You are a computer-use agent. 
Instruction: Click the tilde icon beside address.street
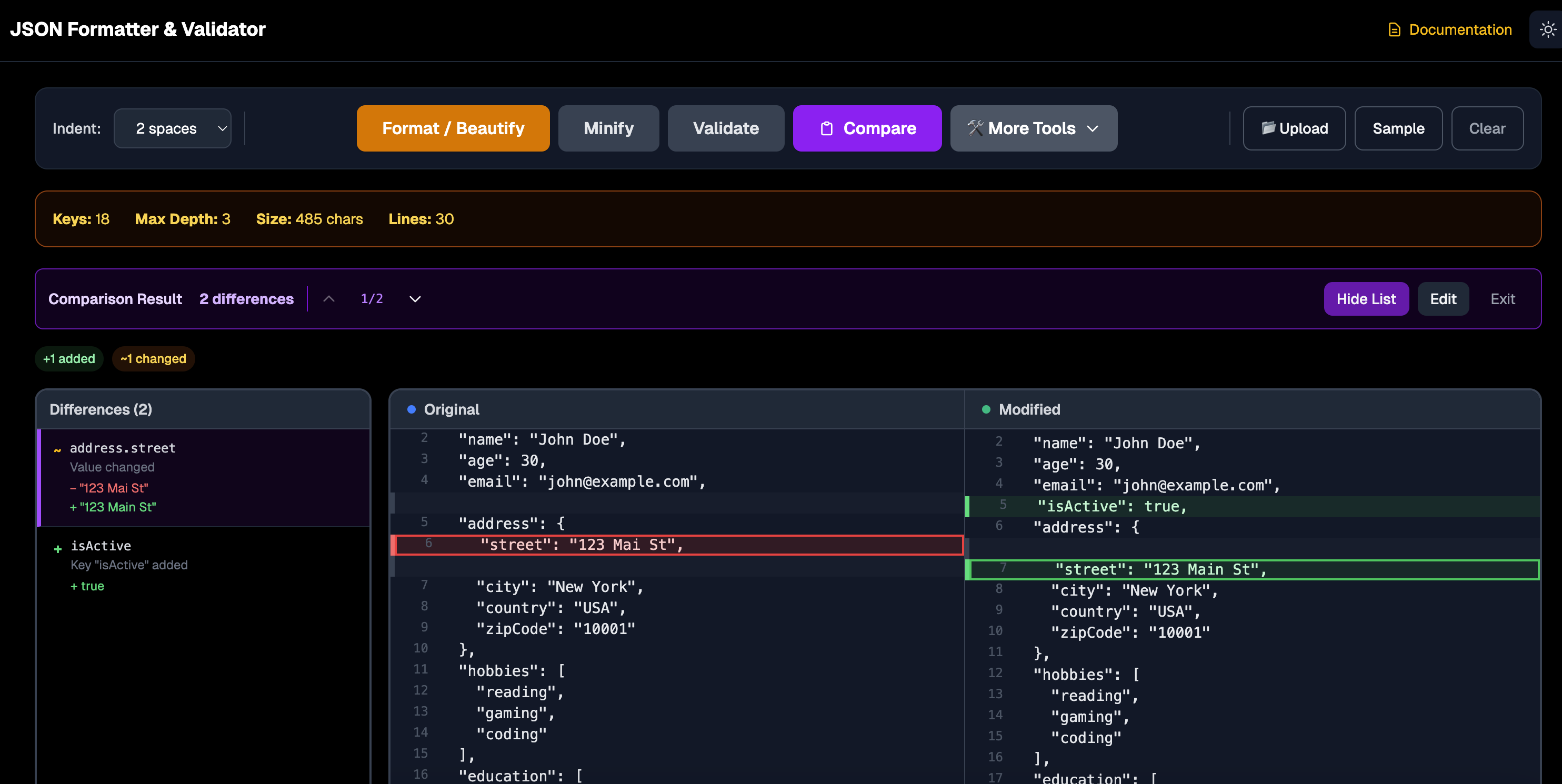tap(56, 450)
